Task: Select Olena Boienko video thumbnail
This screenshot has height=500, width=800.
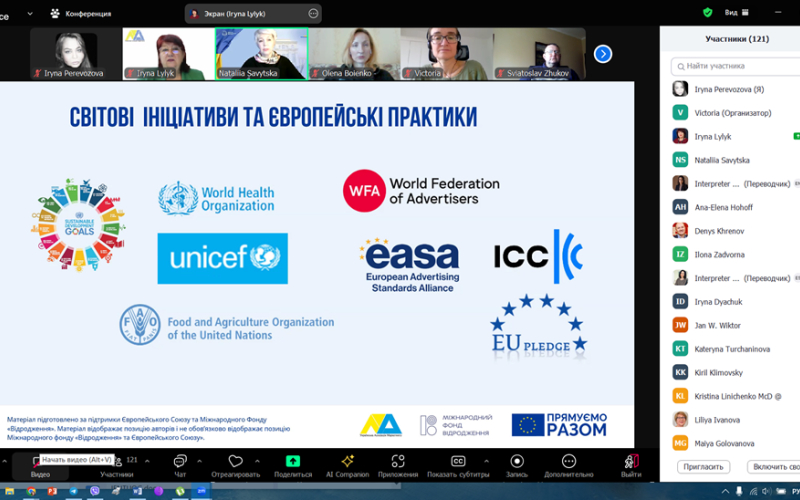Action: click(354, 54)
